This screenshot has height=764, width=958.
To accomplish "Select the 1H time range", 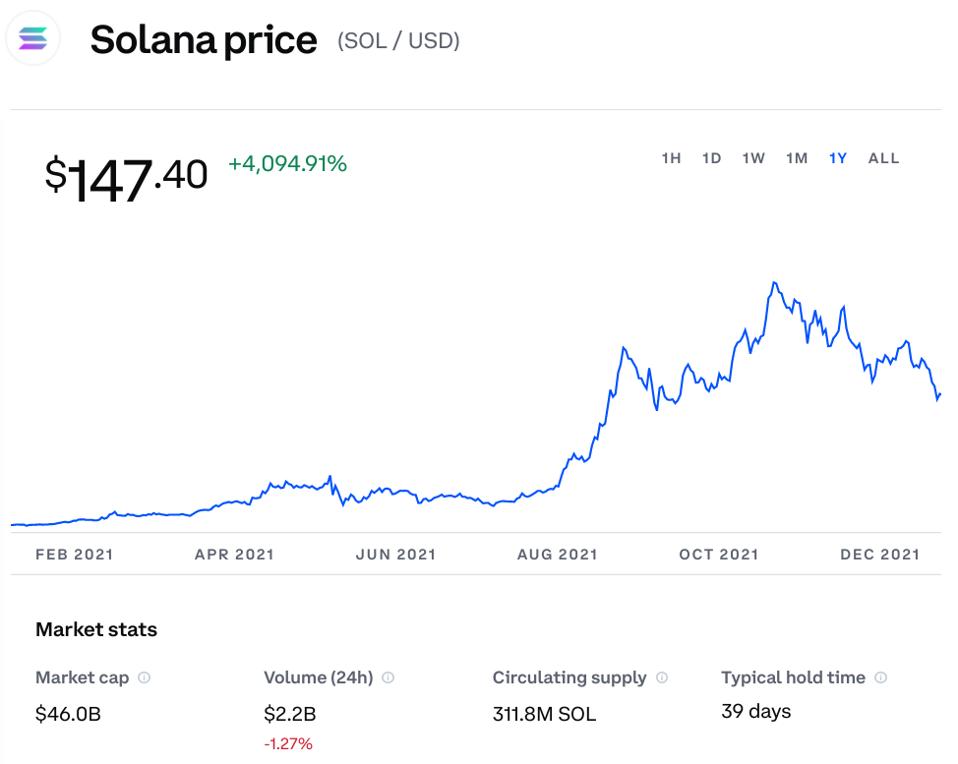I will point(671,158).
